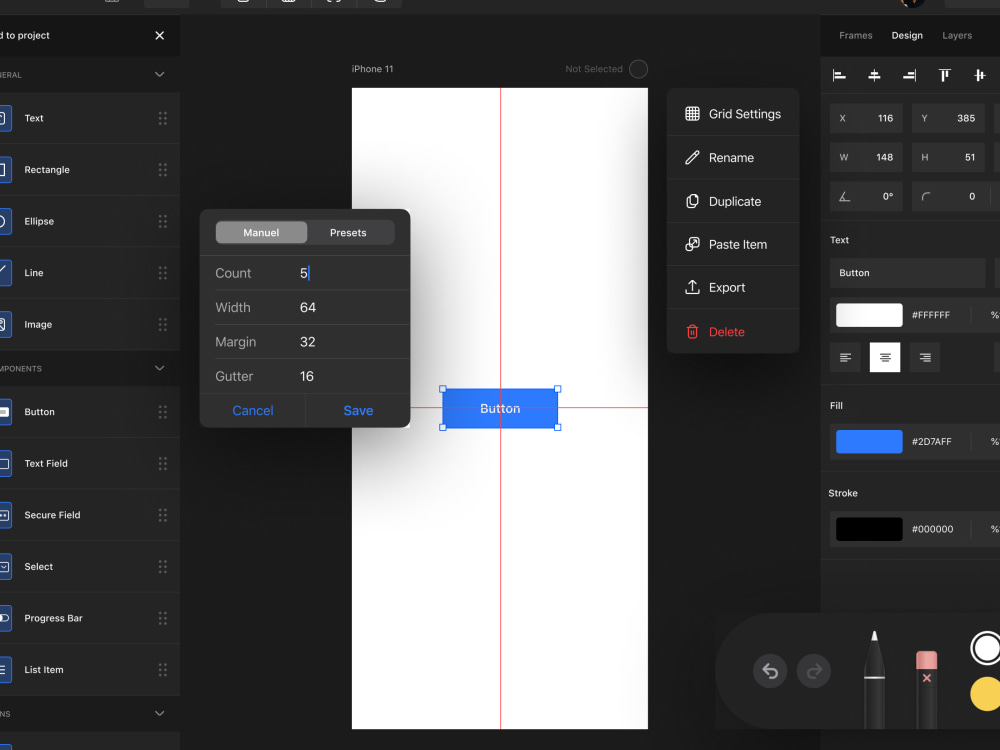
Task: Cancel the grid settings dialog
Action: [x=253, y=411]
